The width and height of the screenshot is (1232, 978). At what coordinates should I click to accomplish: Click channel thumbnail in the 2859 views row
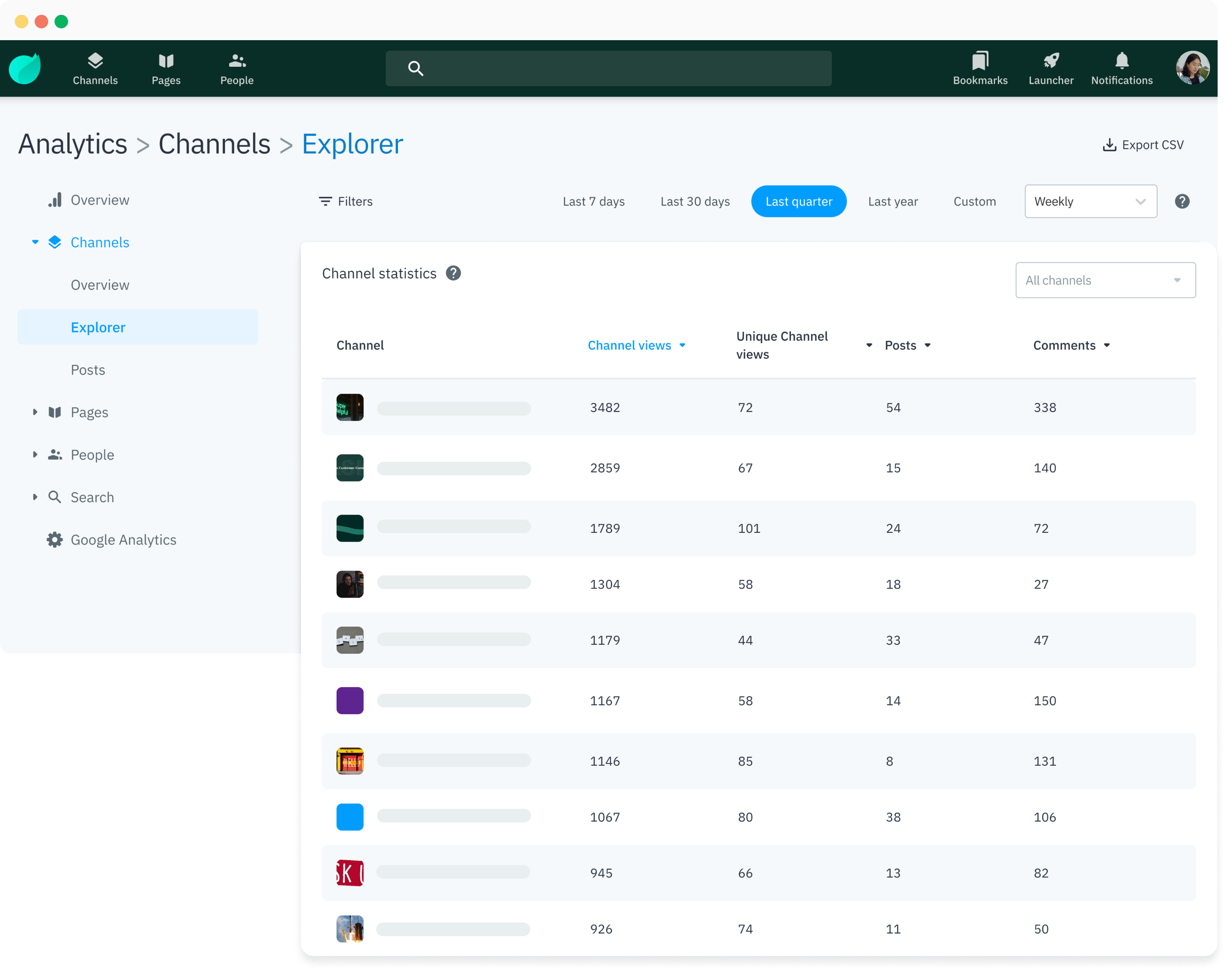pos(350,468)
